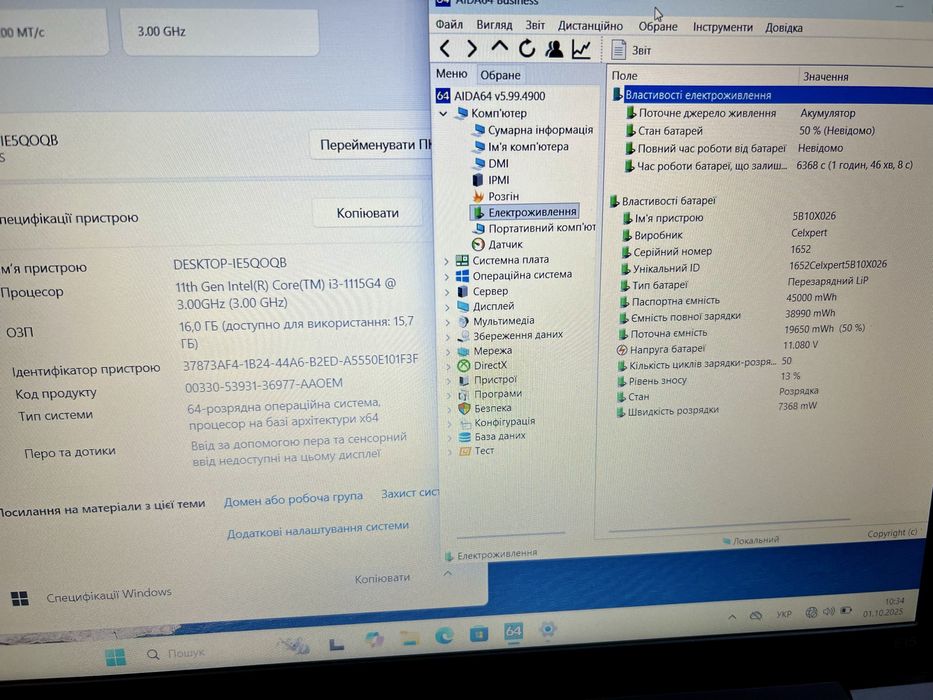933x700 pixels.
Task: Expand the Сервер node
Action: coord(447,292)
